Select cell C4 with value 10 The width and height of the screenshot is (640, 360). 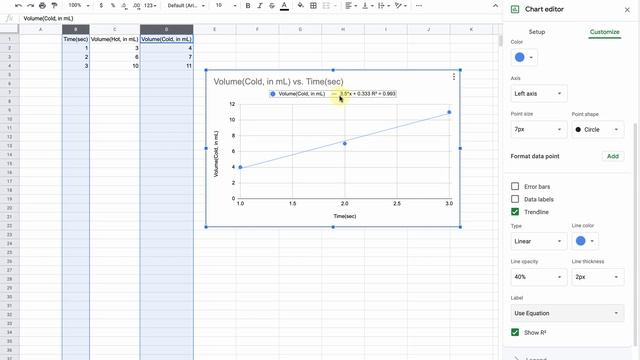click(x=115, y=66)
